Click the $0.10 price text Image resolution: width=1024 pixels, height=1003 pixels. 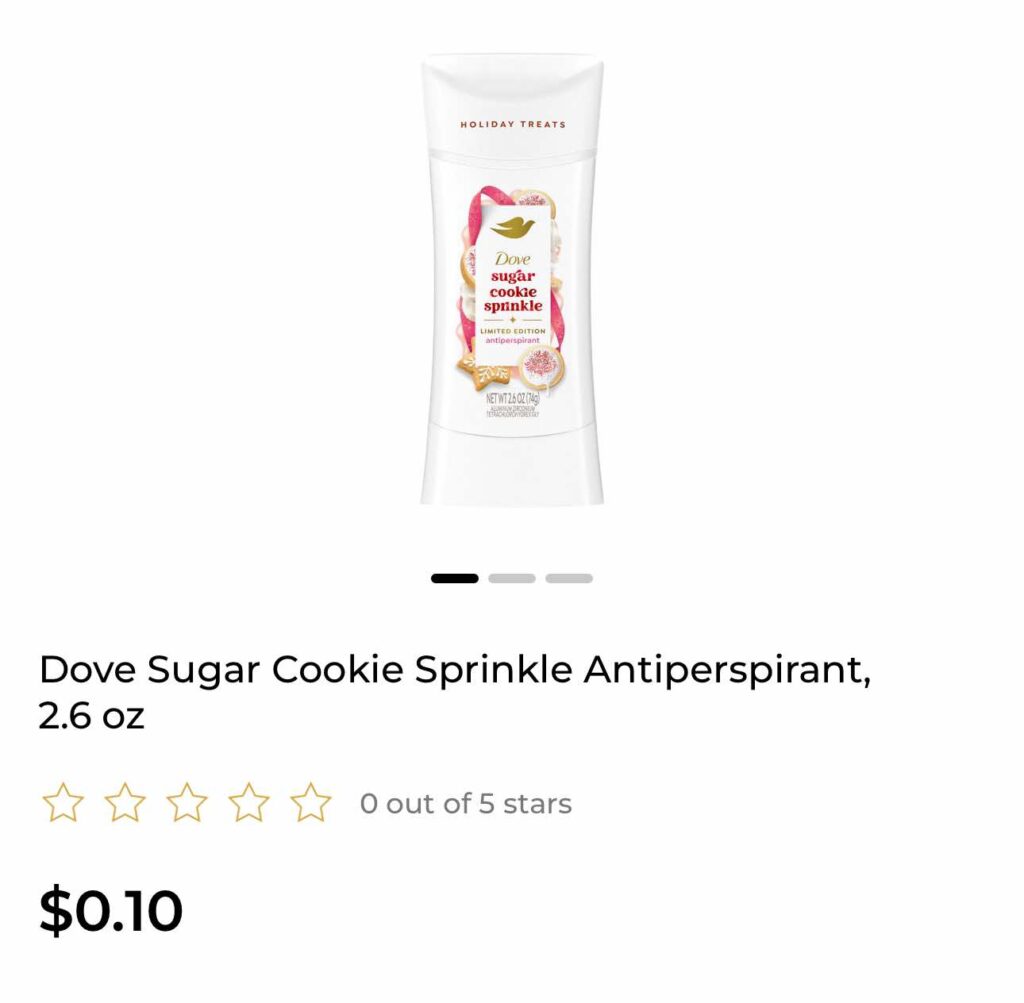[111, 910]
